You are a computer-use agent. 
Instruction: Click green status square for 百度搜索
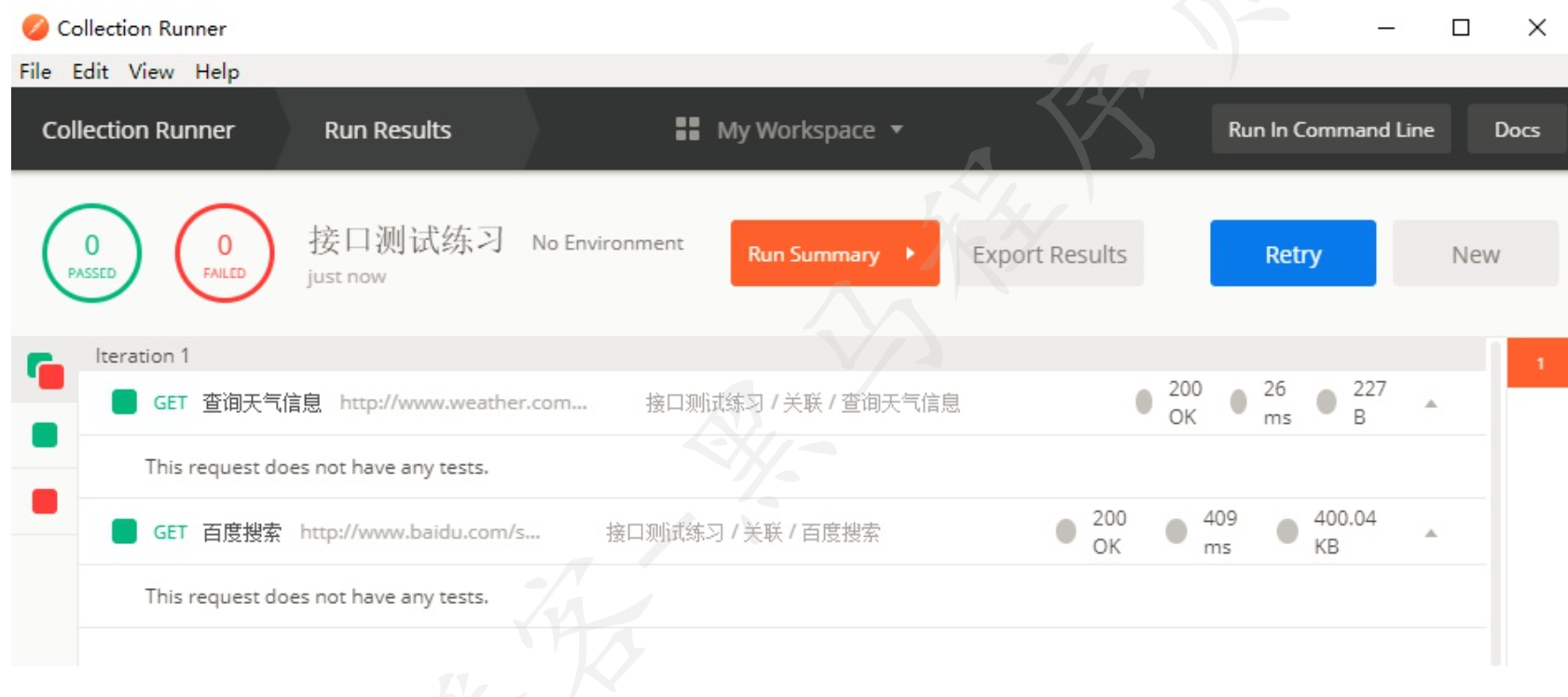124,531
